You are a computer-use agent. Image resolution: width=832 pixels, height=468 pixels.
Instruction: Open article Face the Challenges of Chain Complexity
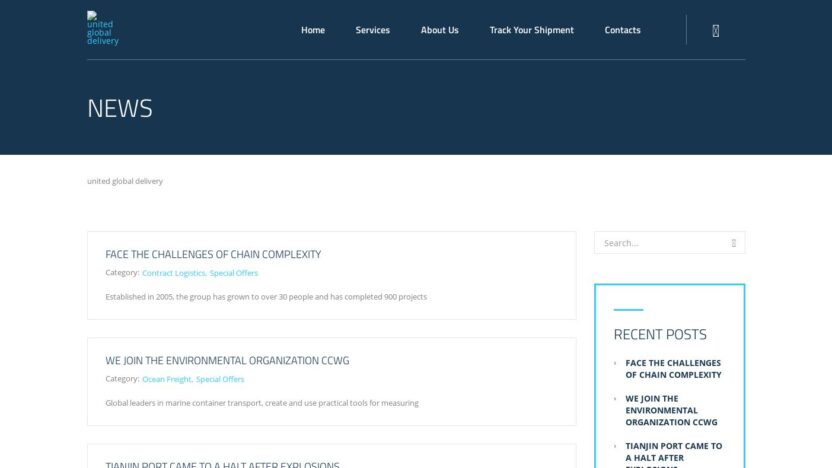pyautogui.click(x=213, y=254)
